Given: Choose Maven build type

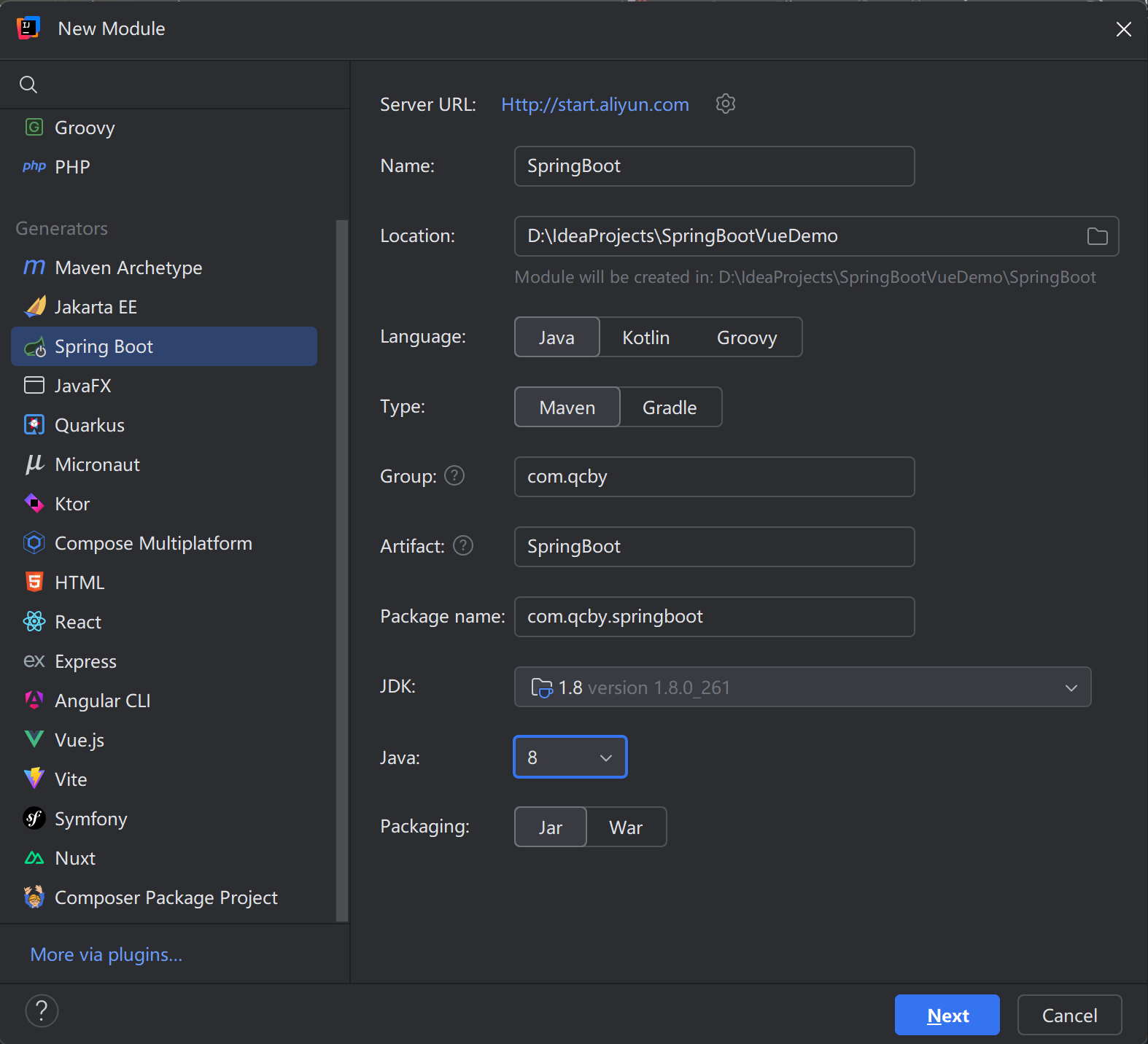Looking at the screenshot, I should (567, 407).
